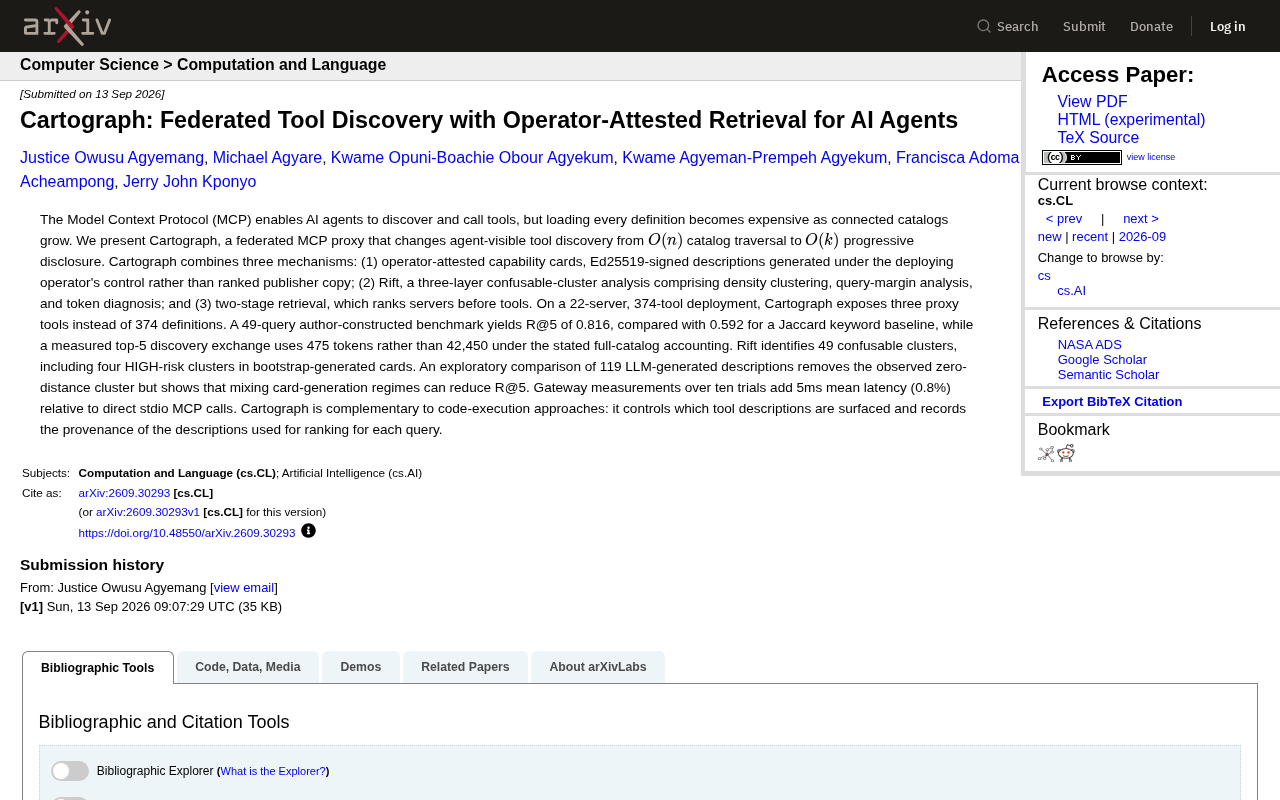This screenshot has width=1280, height=800.
Task: Change browse context to cs.AI
Action: (x=1072, y=291)
